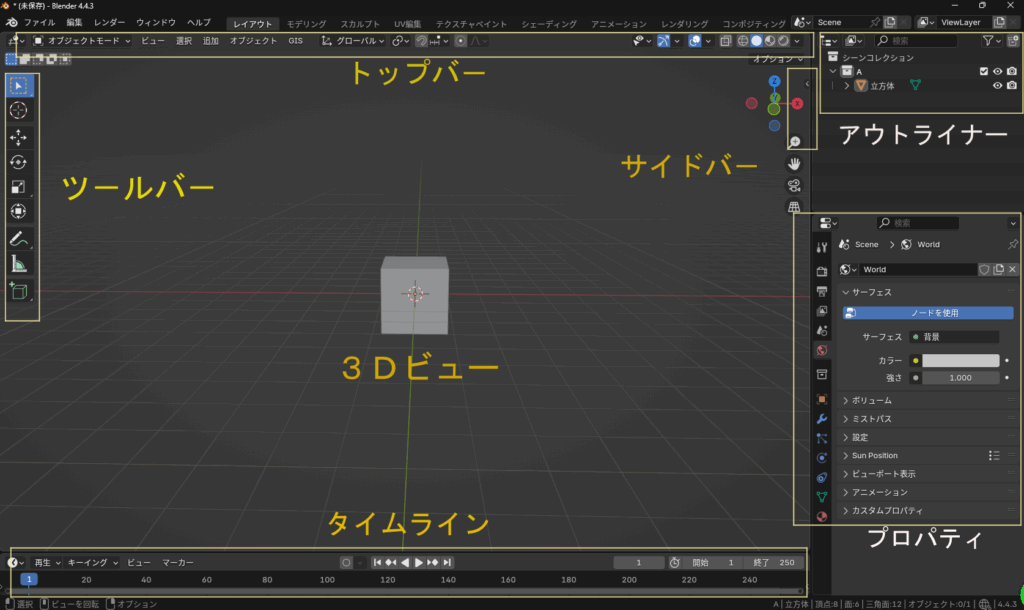Open the Object Data properties tab
The height and width of the screenshot is (610, 1024).
coord(822,497)
